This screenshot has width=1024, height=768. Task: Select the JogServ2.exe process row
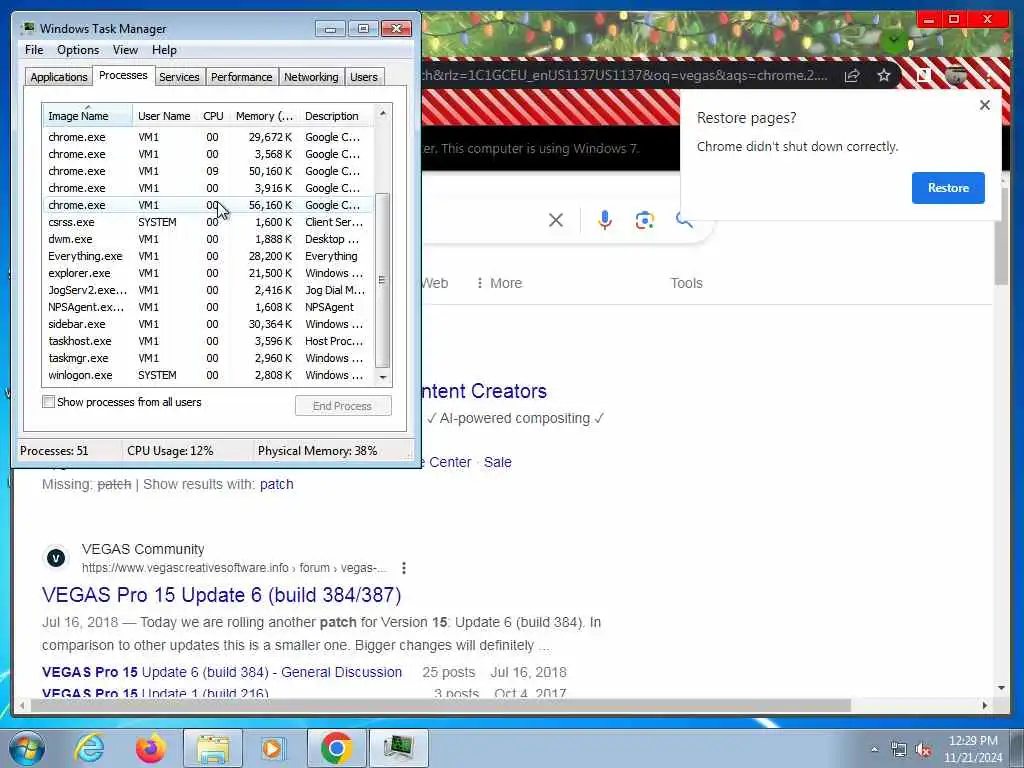pyautogui.click(x=208, y=290)
